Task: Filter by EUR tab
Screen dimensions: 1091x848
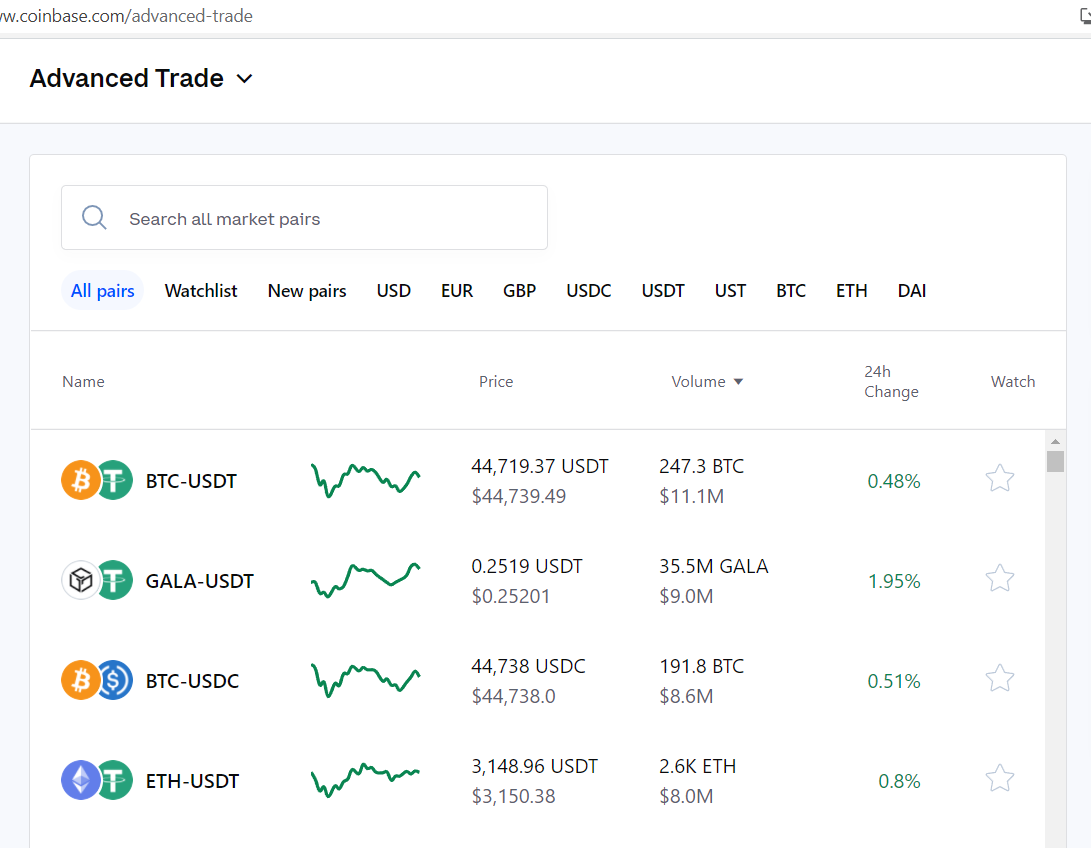Action: coord(457,291)
